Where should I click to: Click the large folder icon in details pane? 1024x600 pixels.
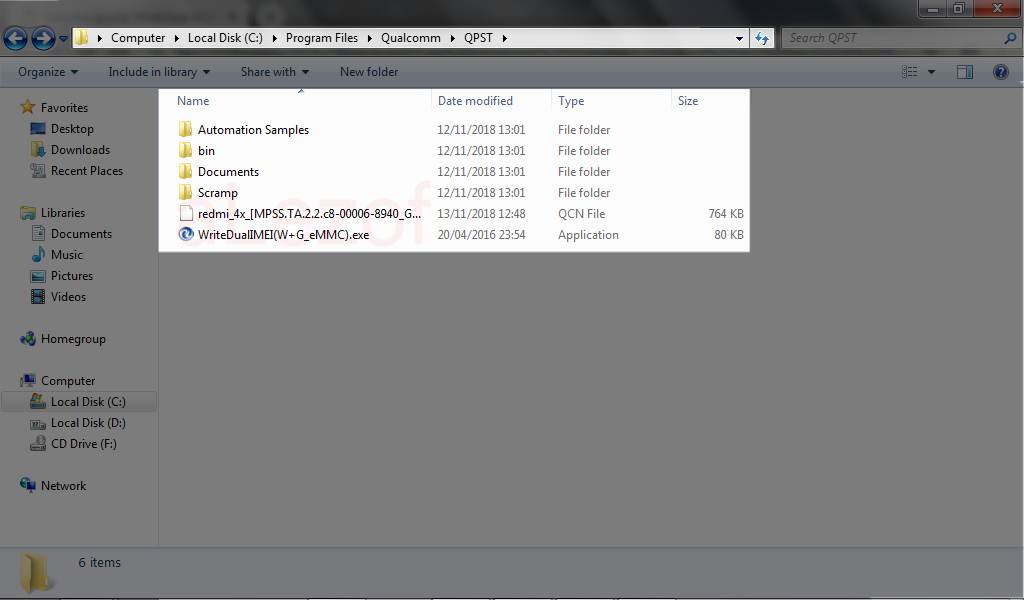tap(35, 573)
